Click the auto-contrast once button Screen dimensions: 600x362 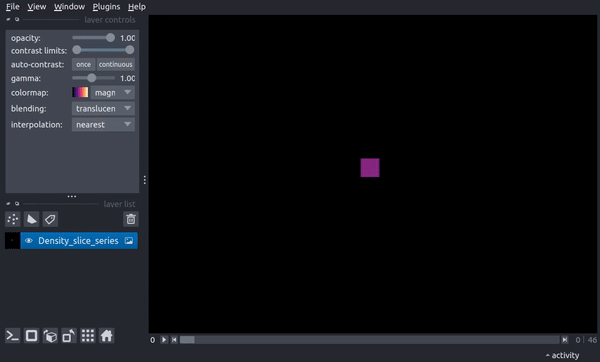point(83,64)
